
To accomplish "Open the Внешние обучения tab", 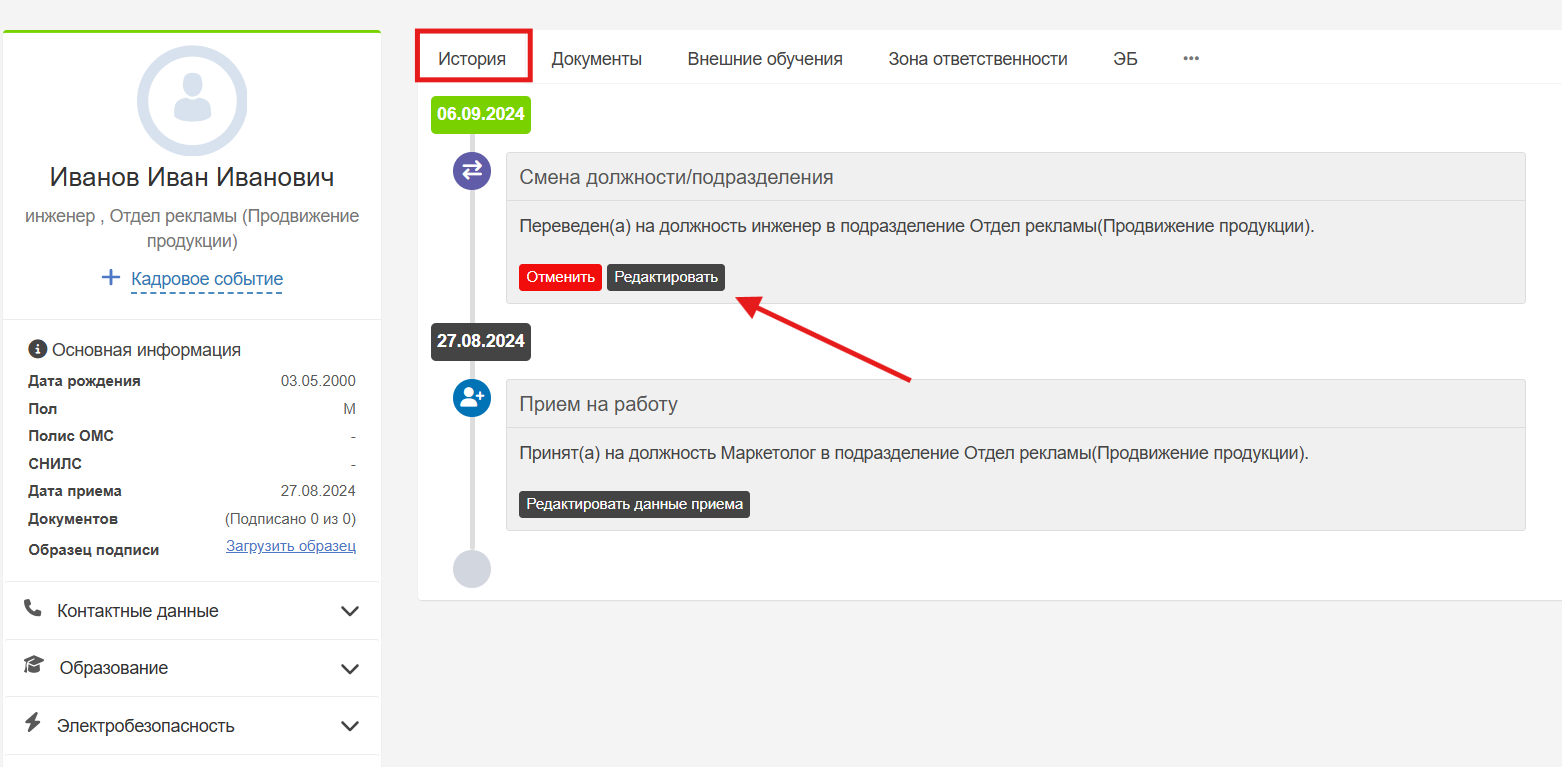I will 765,58.
